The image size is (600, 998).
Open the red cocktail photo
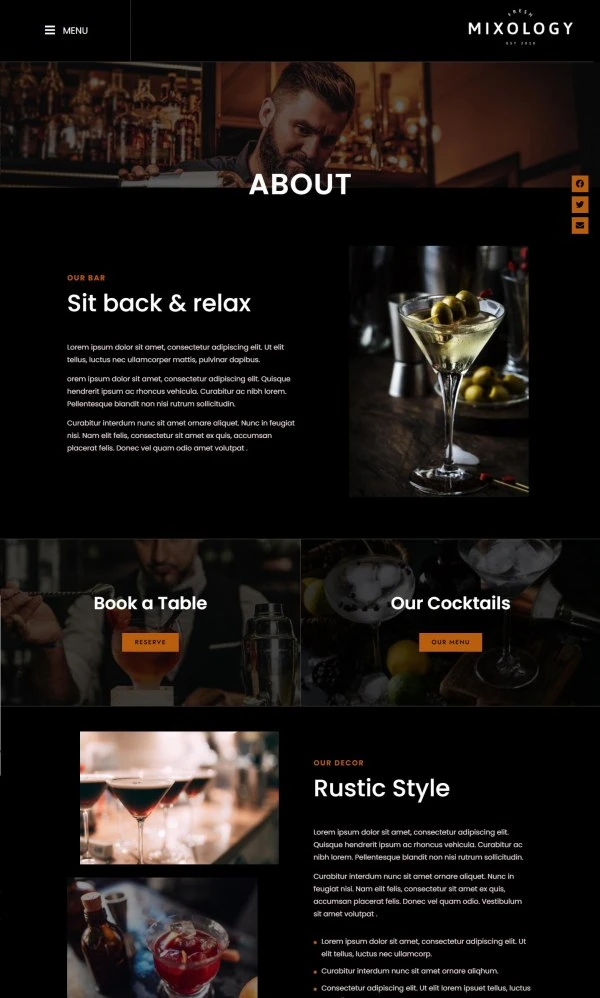click(162, 938)
